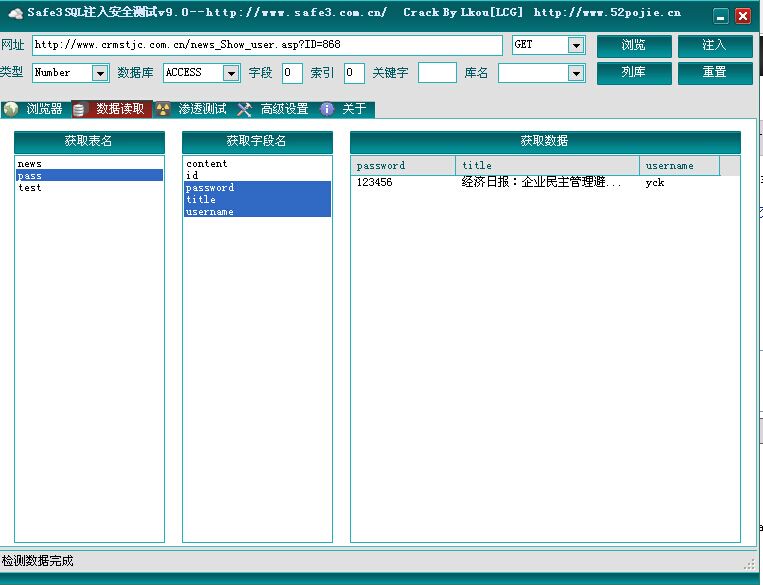Click the info icon on 关于 tab

[327, 109]
